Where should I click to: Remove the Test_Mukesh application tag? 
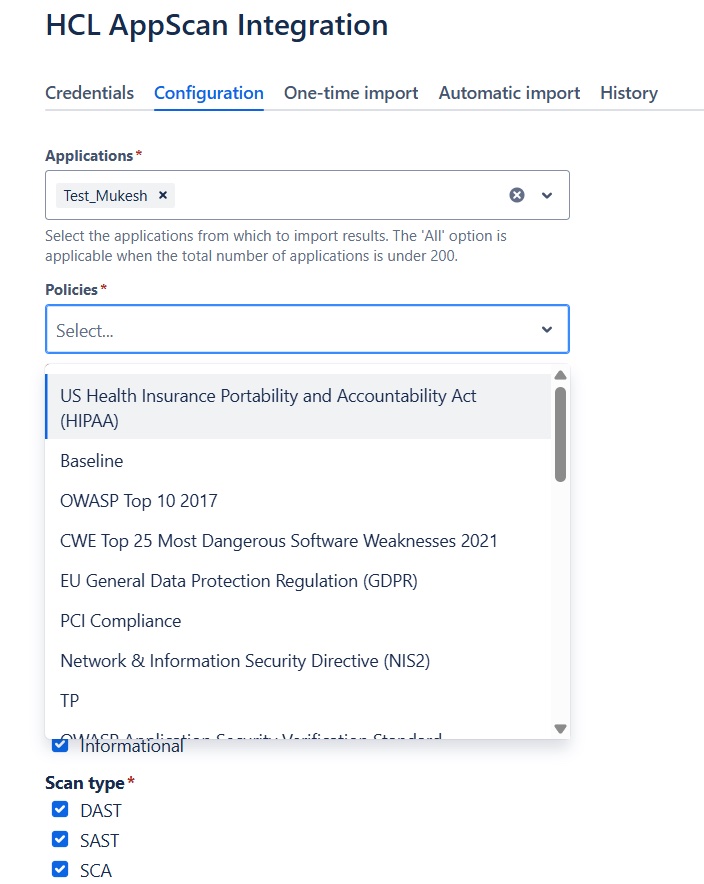coord(163,196)
